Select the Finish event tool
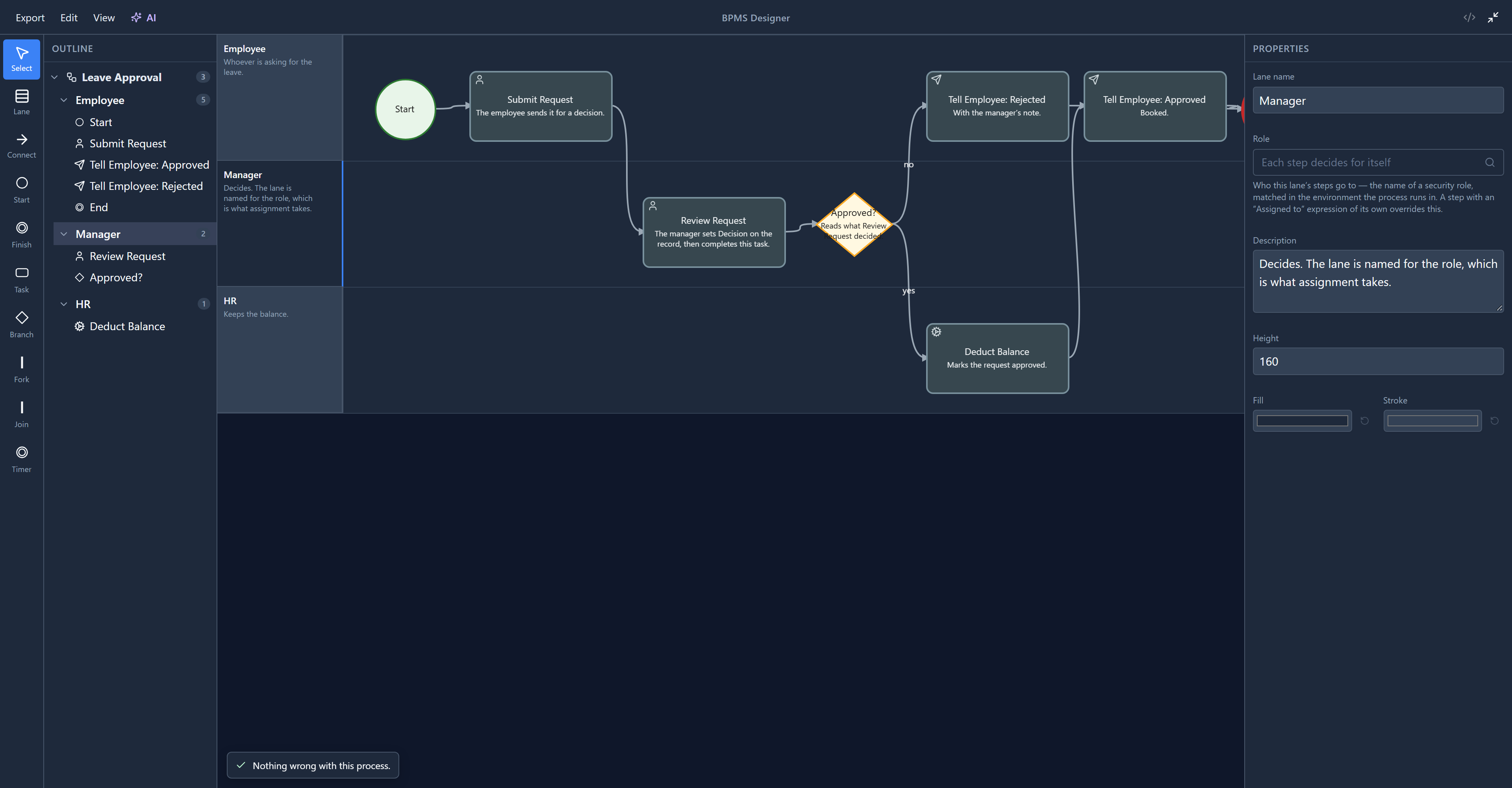This screenshot has width=1512, height=788. pos(22,235)
